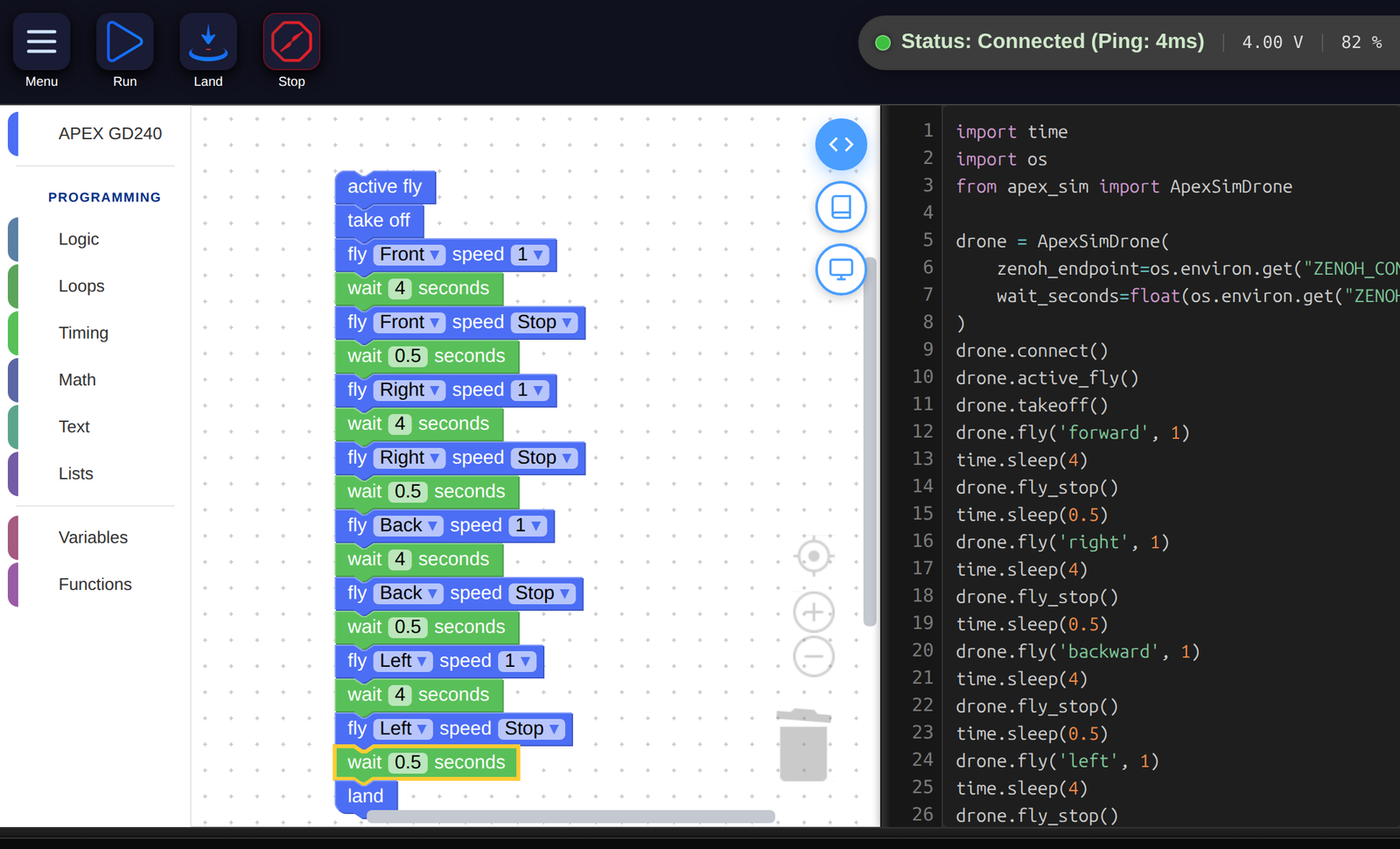Click code line drone.fly('backward', 1)
Screen dimensions: 1400x849
click(1078, 651)
